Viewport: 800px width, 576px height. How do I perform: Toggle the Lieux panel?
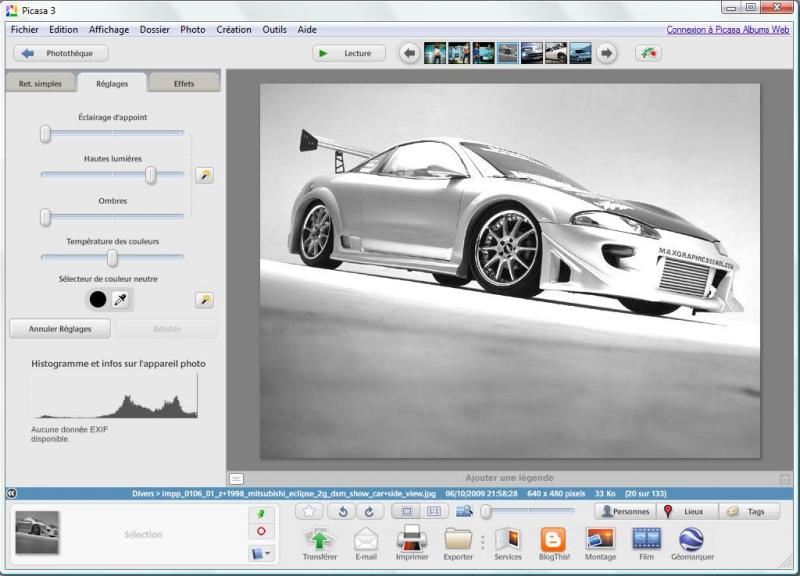click(687, 511)
